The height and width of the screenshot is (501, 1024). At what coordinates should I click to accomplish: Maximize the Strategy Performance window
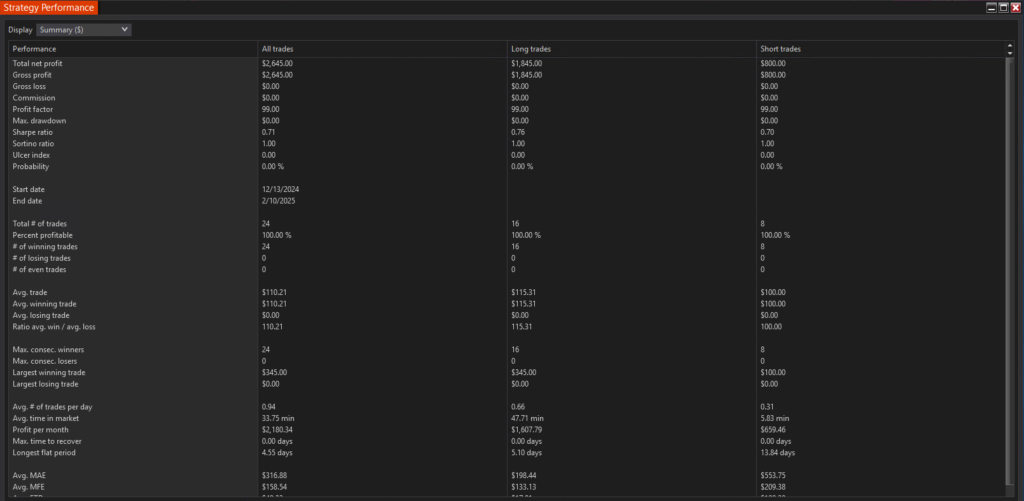tap(1003, 8)
